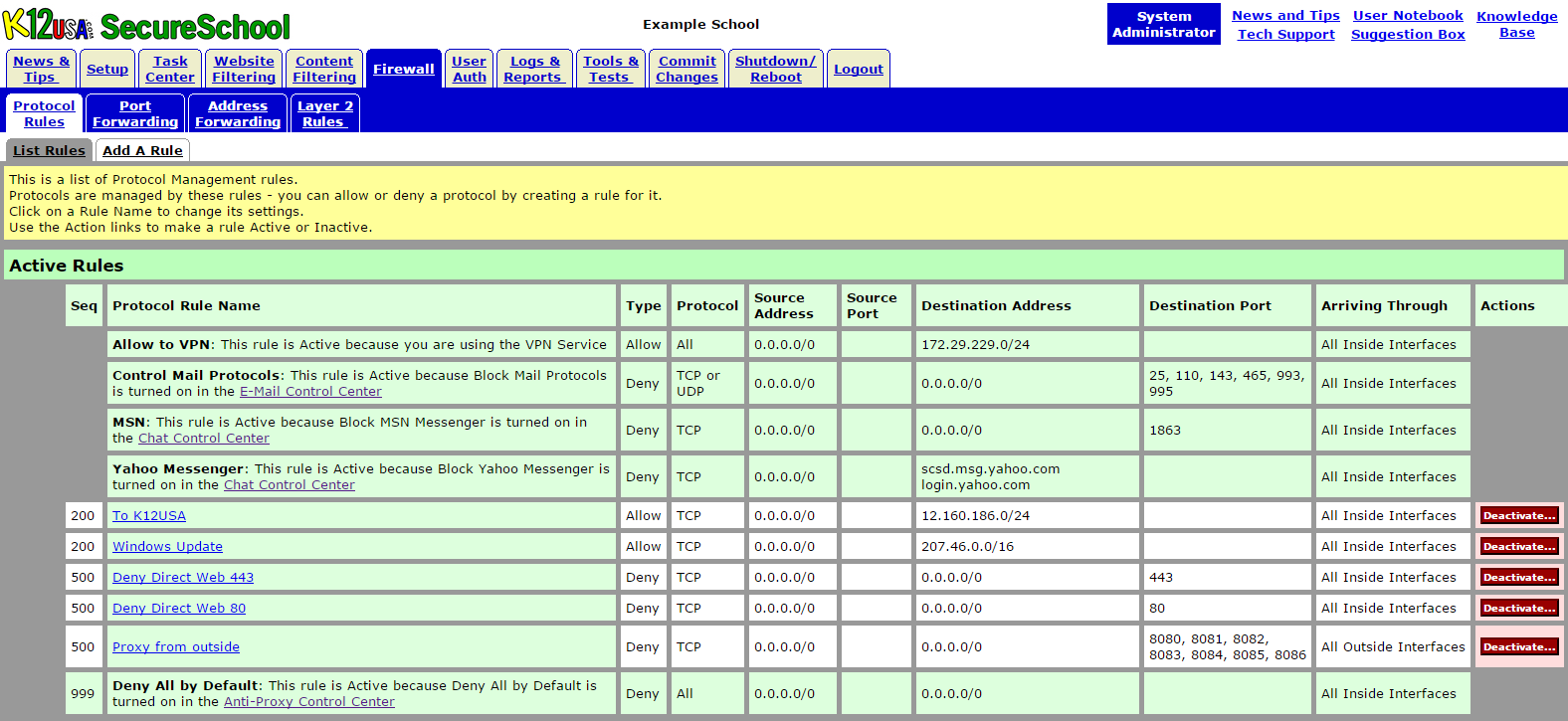Open the Logs & Reports tab
Viewport: 1568px width, 721px height.
click(534, 69)
